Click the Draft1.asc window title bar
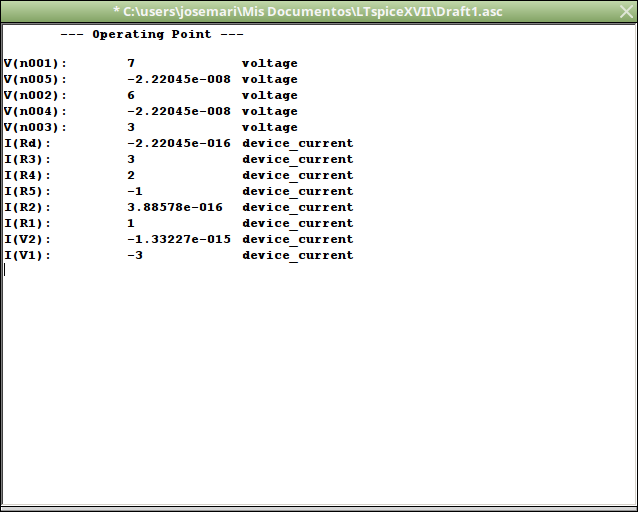The width and height of the screenshot is (638, 512). click(x=318, y=9)
